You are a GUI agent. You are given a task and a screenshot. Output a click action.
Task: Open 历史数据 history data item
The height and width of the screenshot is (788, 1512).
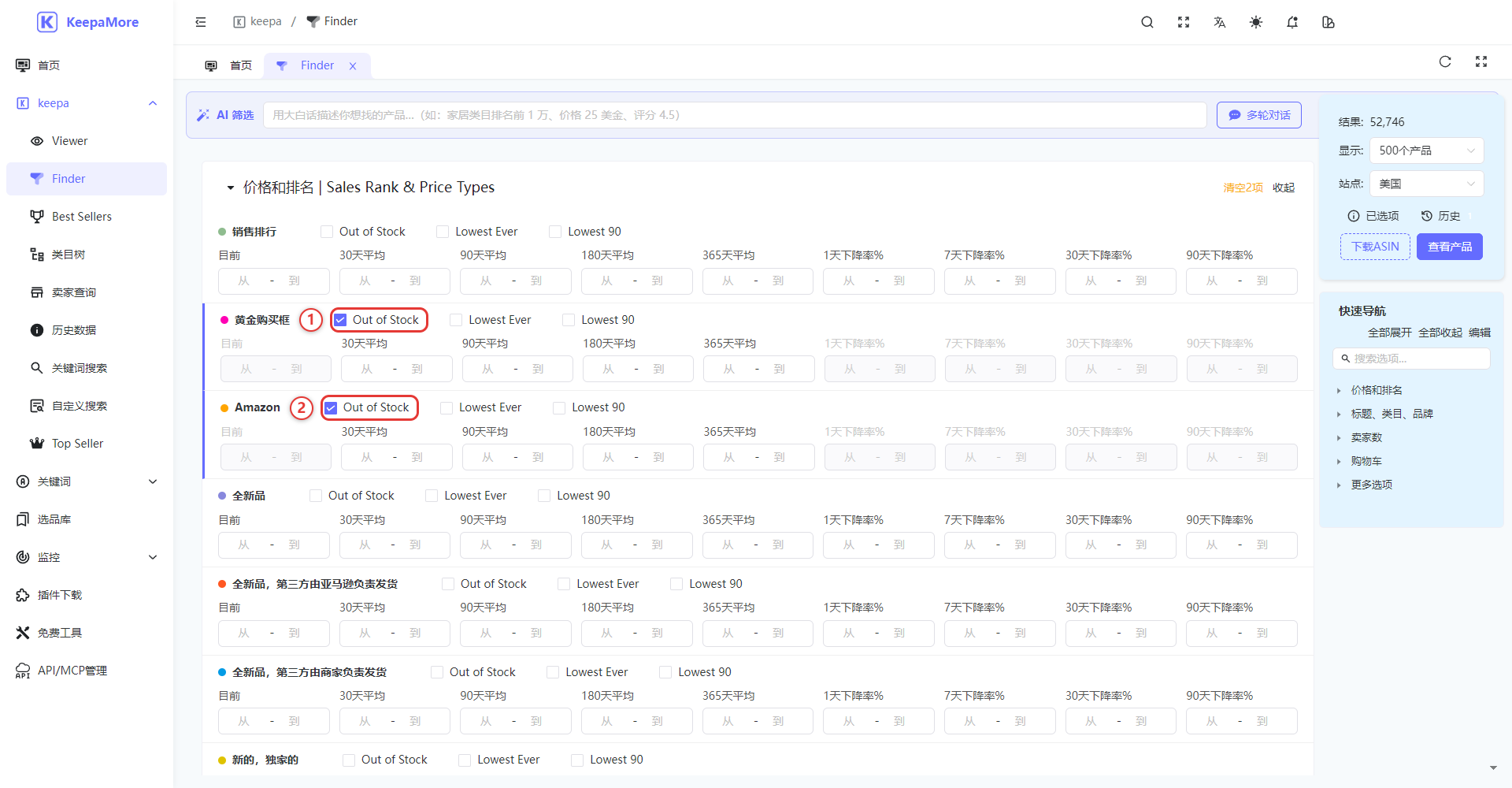click(x=87, y=330)
